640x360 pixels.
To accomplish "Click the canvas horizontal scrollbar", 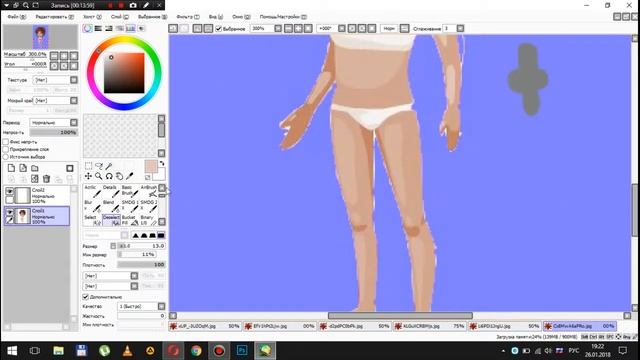I will (400, 316).
